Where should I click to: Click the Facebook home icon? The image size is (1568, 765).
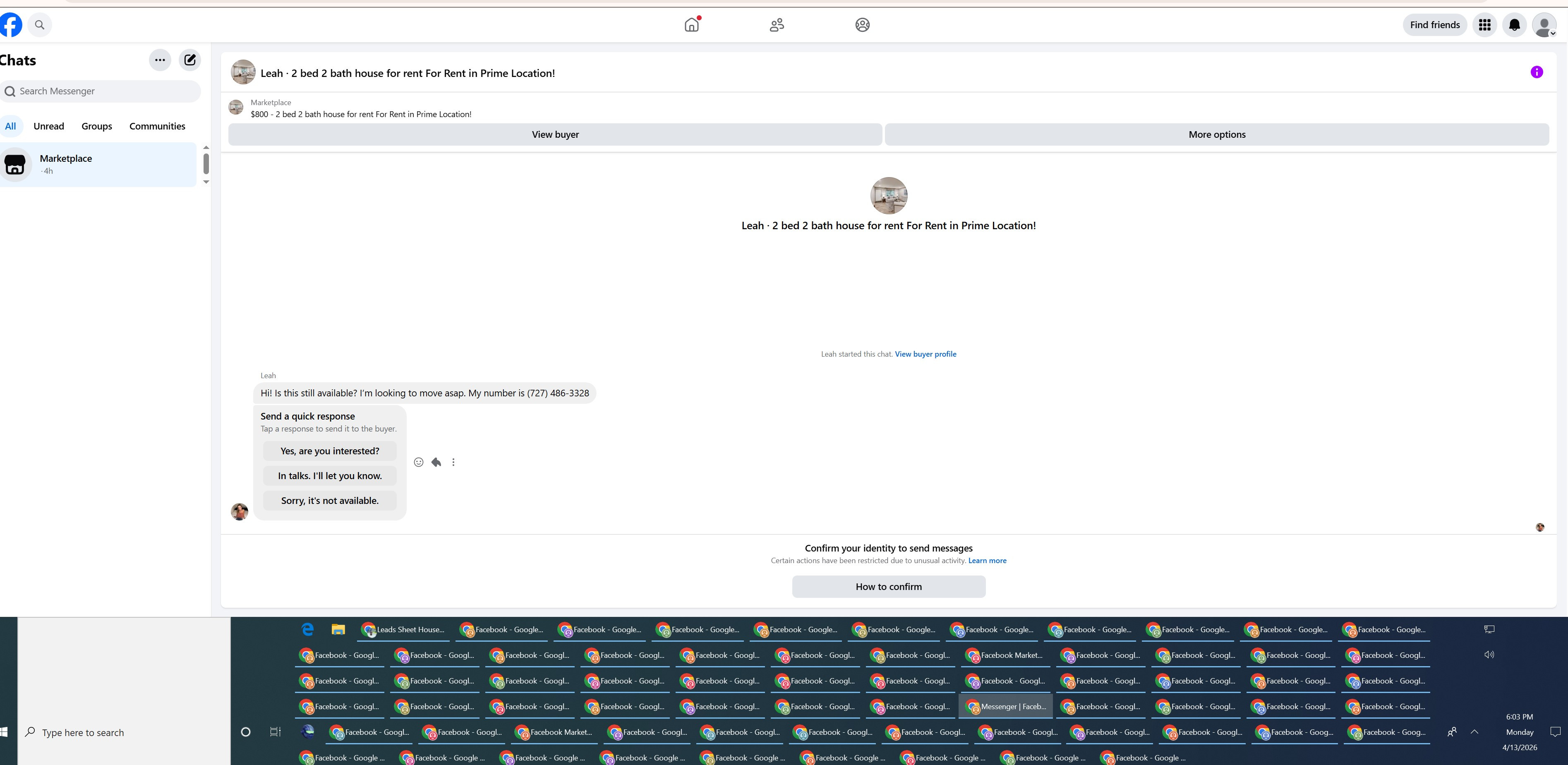click(691, 25)
